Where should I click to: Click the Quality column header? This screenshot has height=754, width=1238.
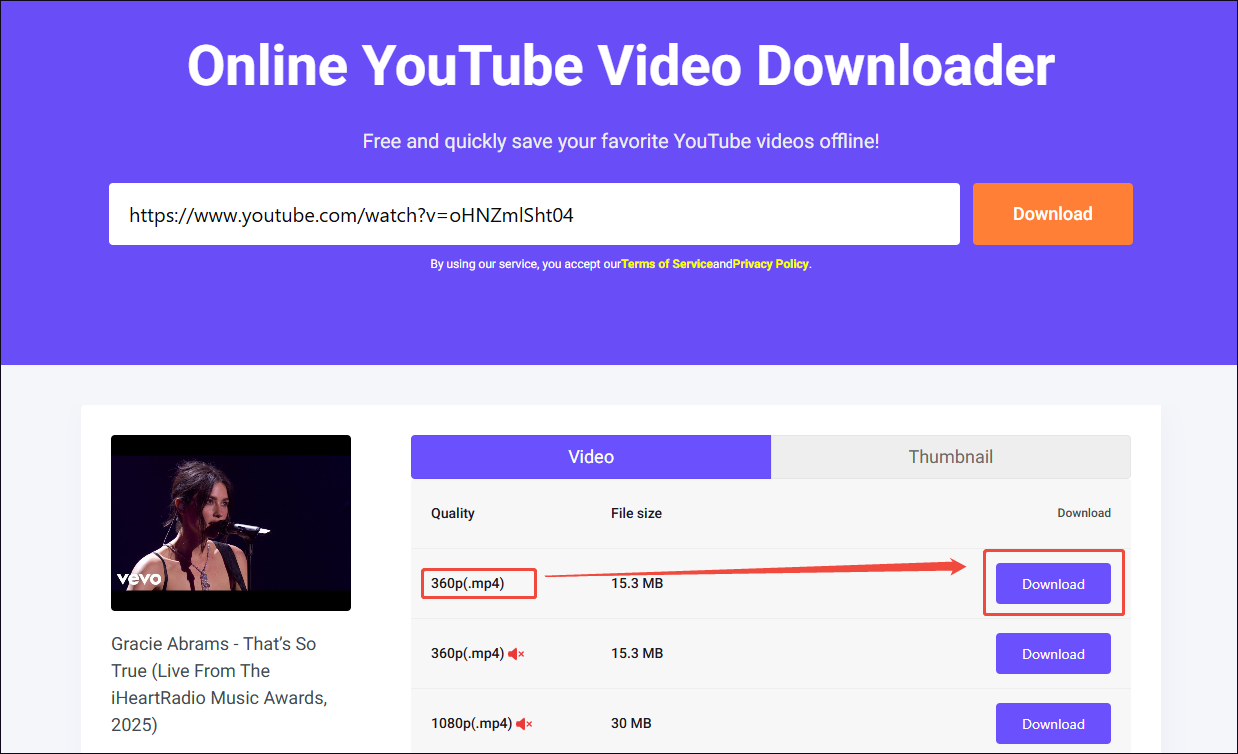click(x=453, y=513)
